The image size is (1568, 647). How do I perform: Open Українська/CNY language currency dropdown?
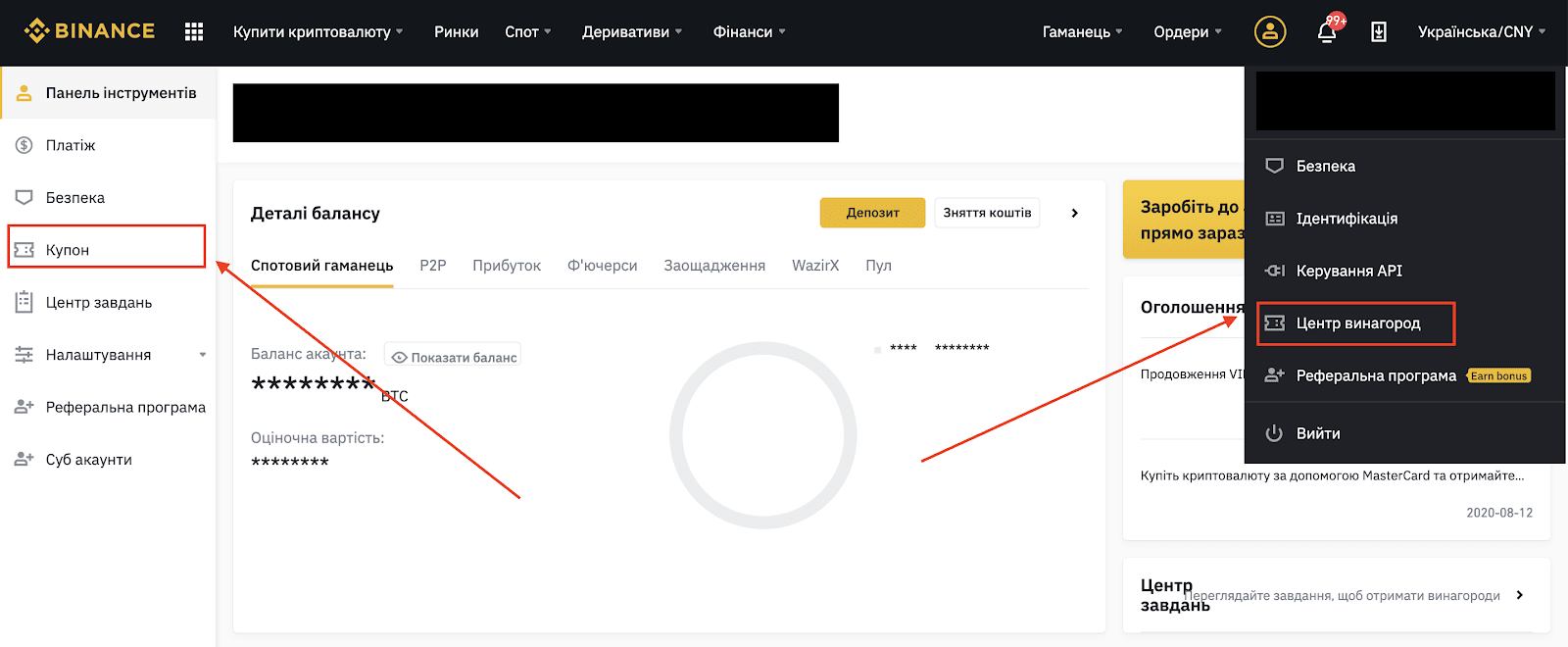pyautogui.click(x=1482, y=31)
